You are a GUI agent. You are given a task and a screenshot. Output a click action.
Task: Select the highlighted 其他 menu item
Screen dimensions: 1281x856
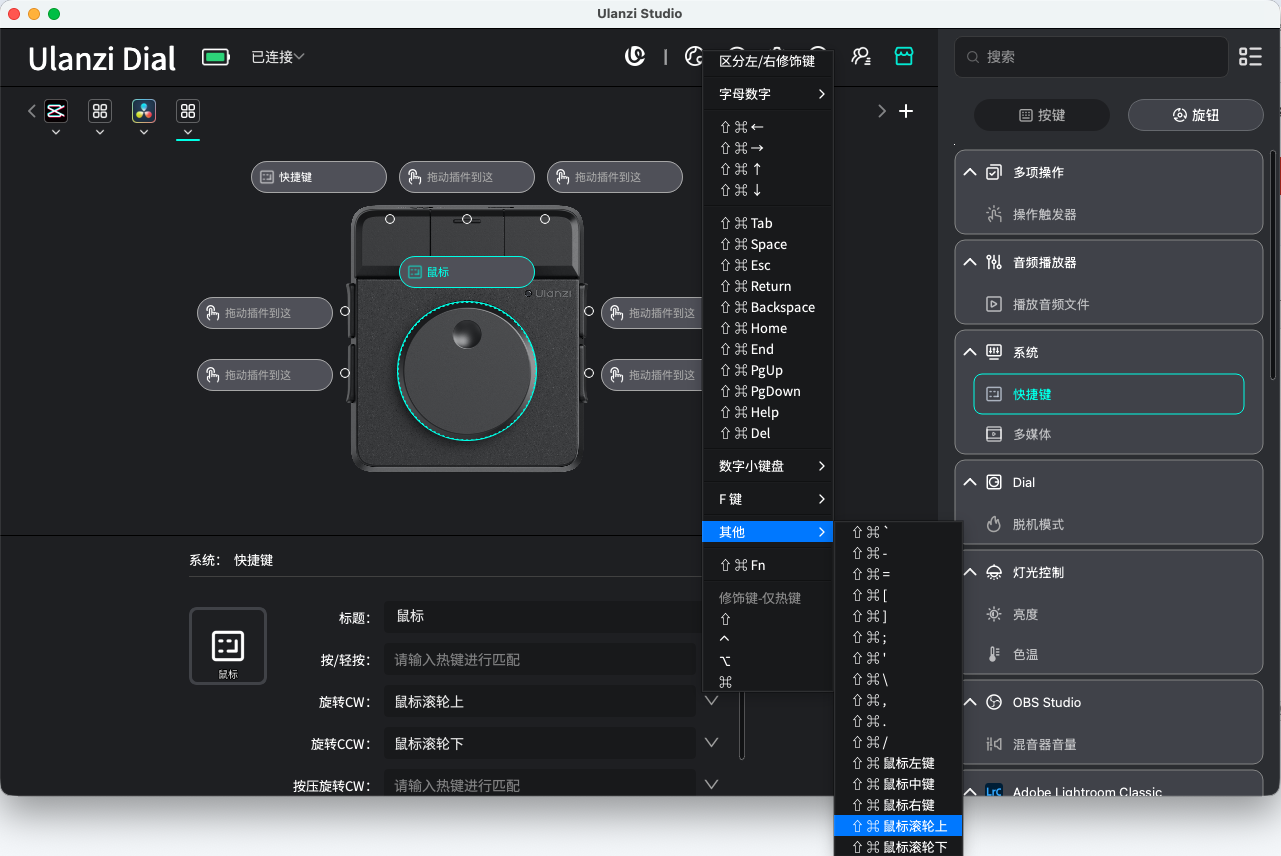point(768,532)
